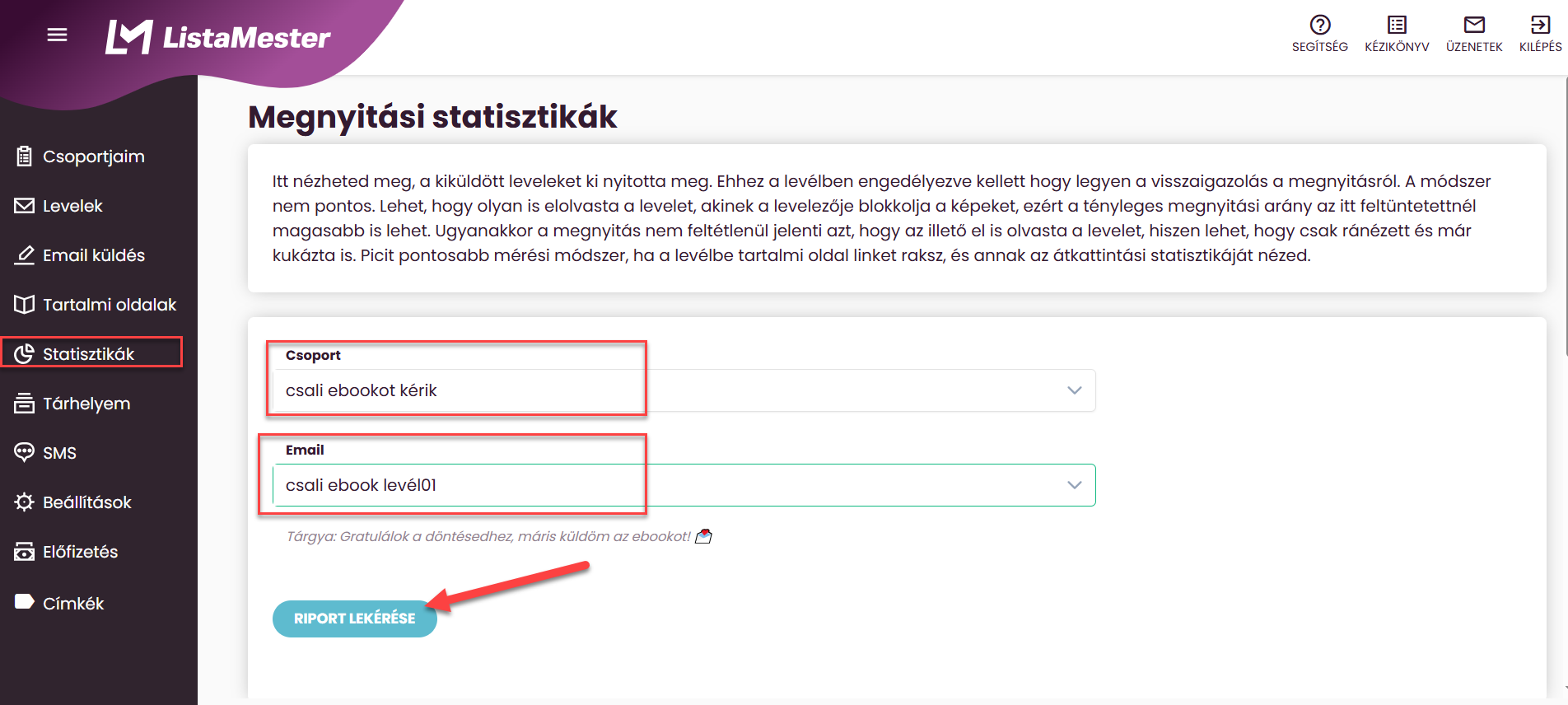Open the Kézikönyv manual icon
This screenshot has width=1568, height=705.
(x=1397, y=25)
